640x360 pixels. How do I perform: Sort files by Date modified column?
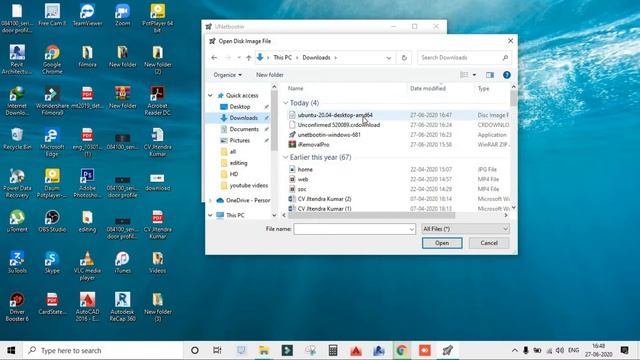pos(428,88)
